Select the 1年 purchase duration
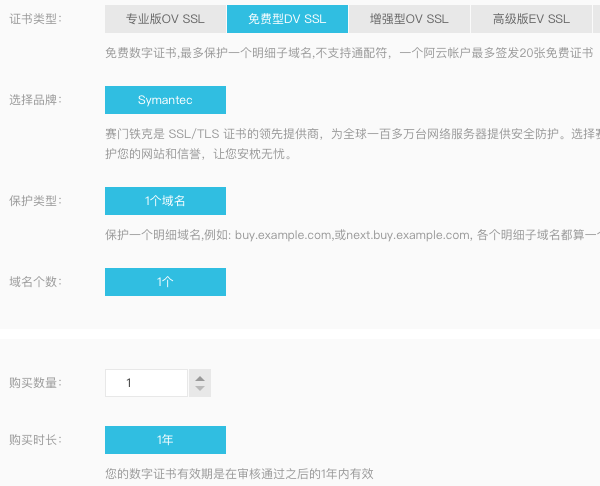The height and width of the screenshot is (486, 600). tap(165, 440)
